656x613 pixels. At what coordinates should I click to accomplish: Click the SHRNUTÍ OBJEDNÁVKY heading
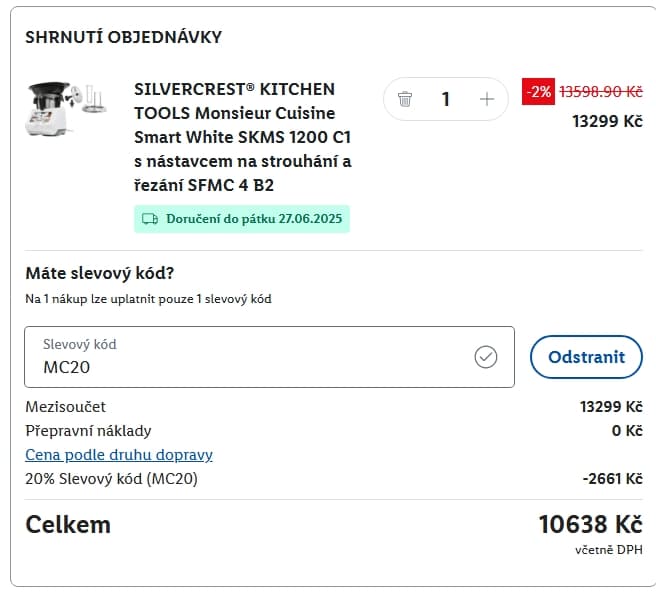click(x=123, y=37)
